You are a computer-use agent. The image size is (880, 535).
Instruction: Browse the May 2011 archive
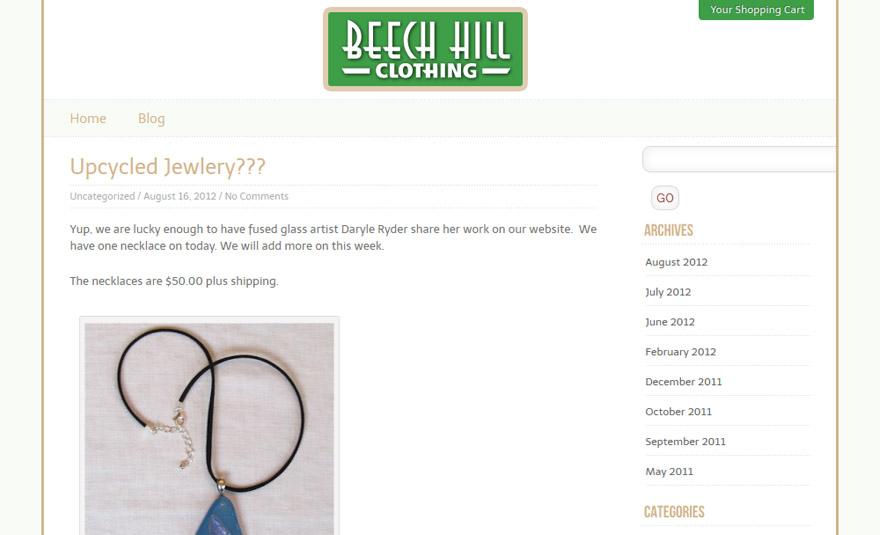point(669,472)
